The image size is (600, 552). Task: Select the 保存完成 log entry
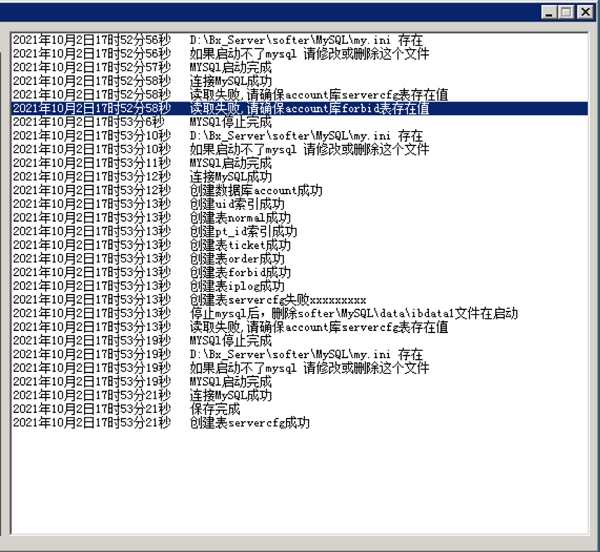point(215,409)
